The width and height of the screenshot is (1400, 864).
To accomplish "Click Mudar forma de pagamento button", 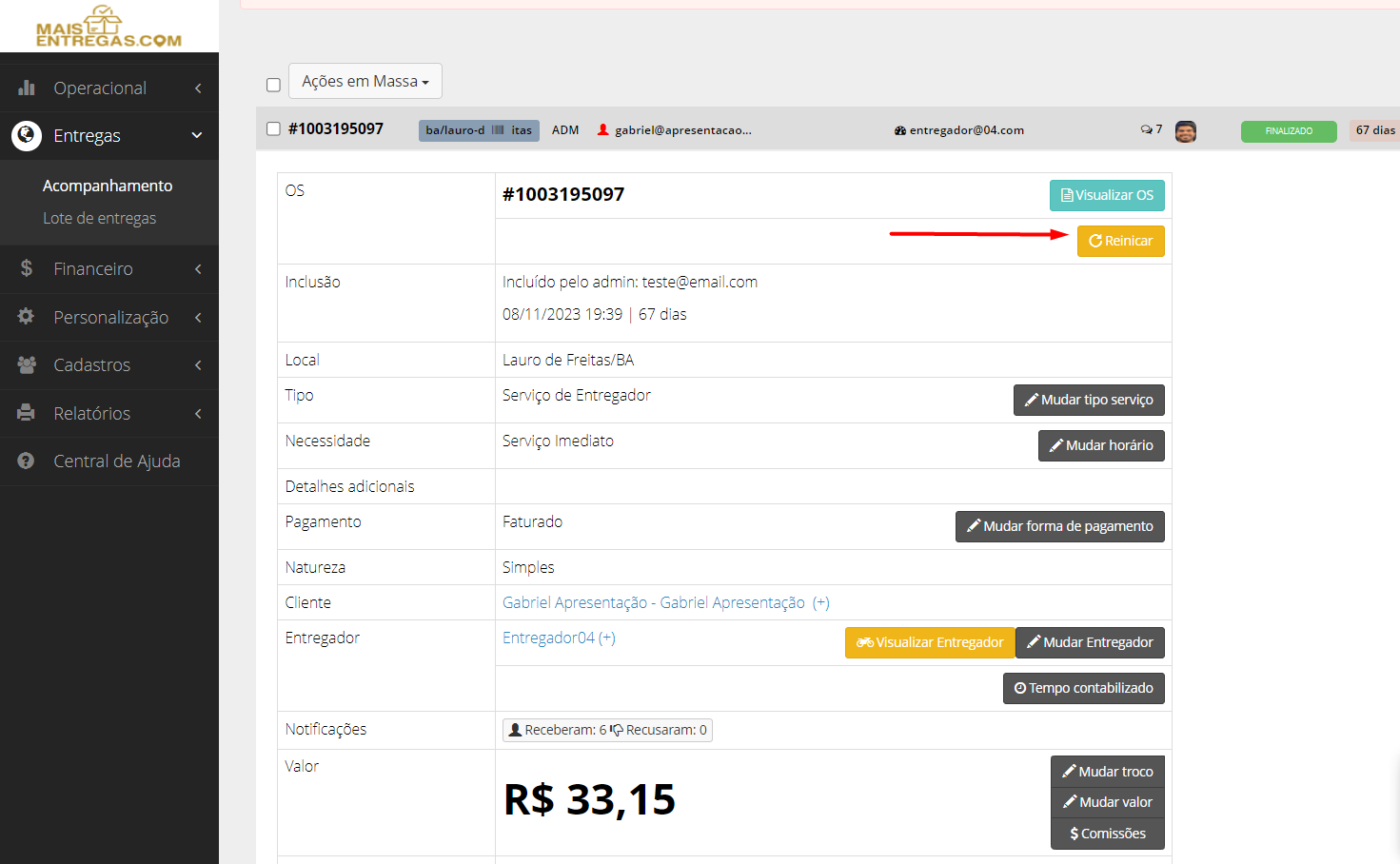I will 1060,526.
